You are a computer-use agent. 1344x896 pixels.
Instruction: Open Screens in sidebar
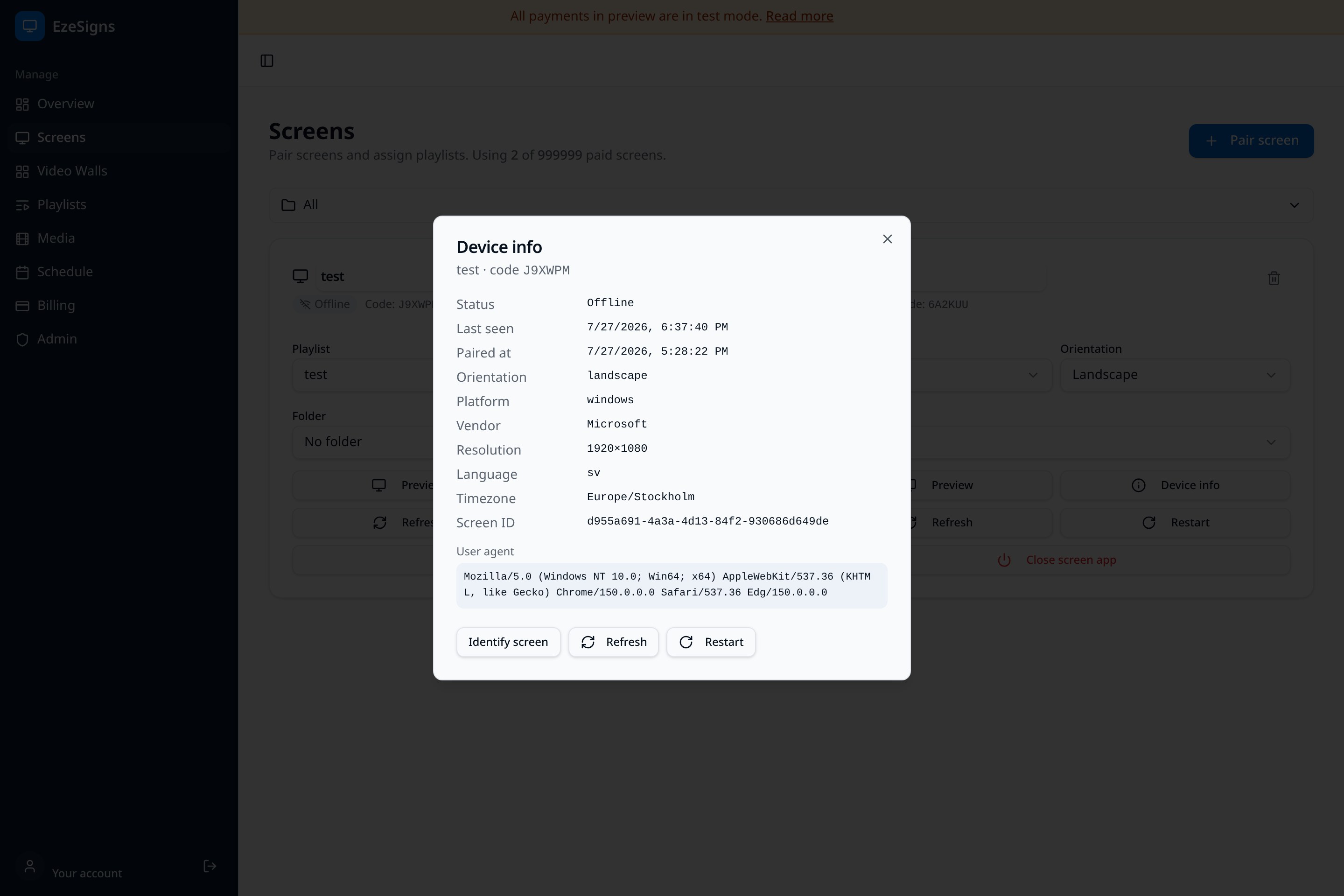119,138
